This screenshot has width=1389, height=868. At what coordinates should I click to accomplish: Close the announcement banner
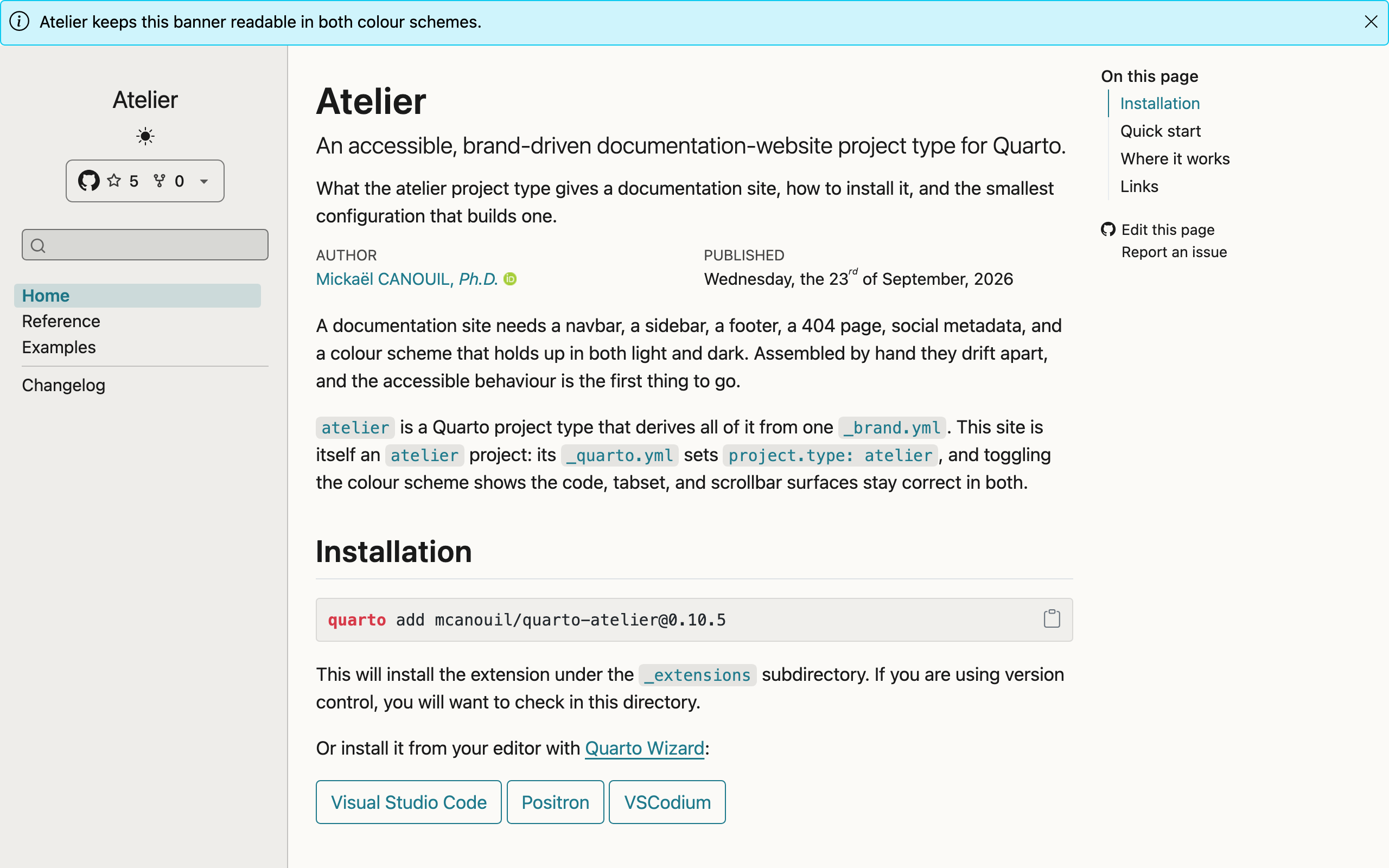[x=1371, y=22]
